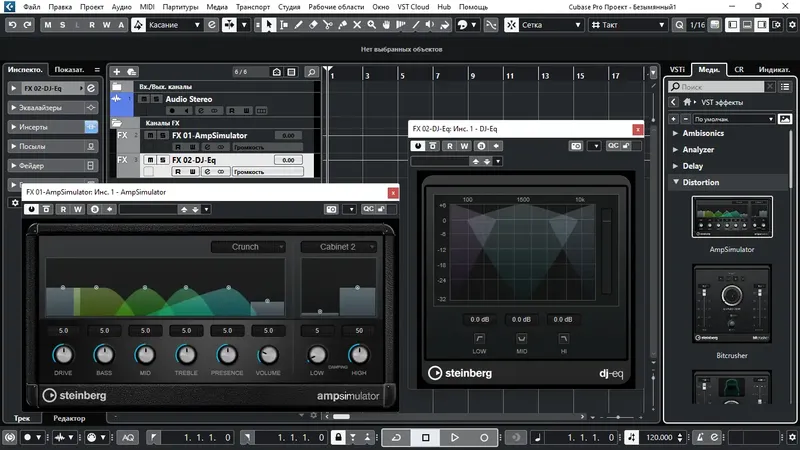Select the Draw pencil tool
The width and height of the screenshot is (800, 450).
[x=298, y=24]
